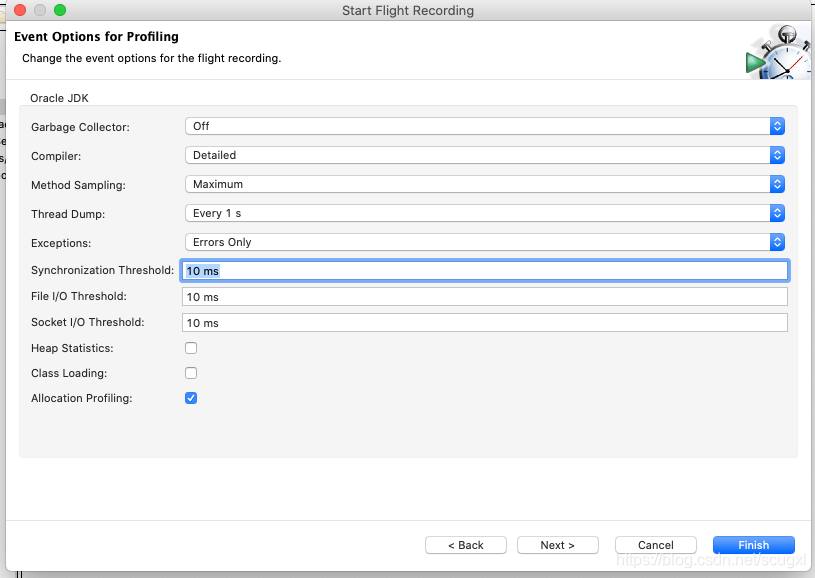Image resolution: width=815 pixels, height=578 pixels.
Task: Click the File I/O Threshold label
Action: tap(78, 296)
